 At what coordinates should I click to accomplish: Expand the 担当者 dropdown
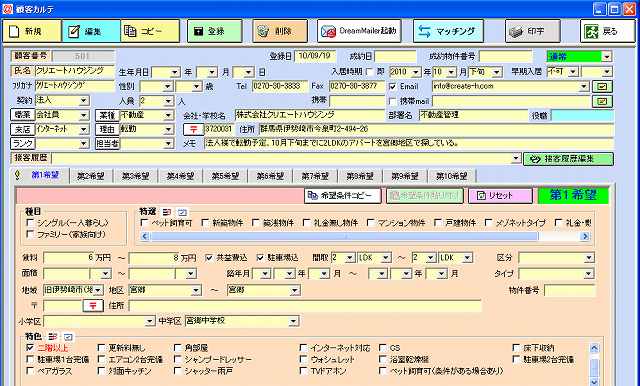168,144
